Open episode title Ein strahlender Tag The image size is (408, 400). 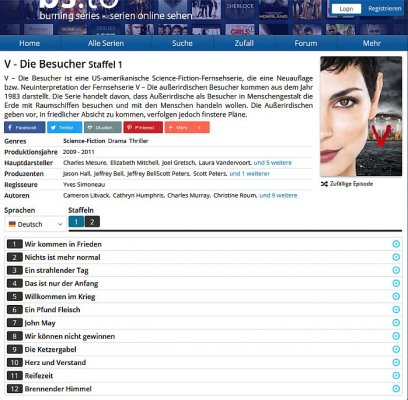(56, 270)
